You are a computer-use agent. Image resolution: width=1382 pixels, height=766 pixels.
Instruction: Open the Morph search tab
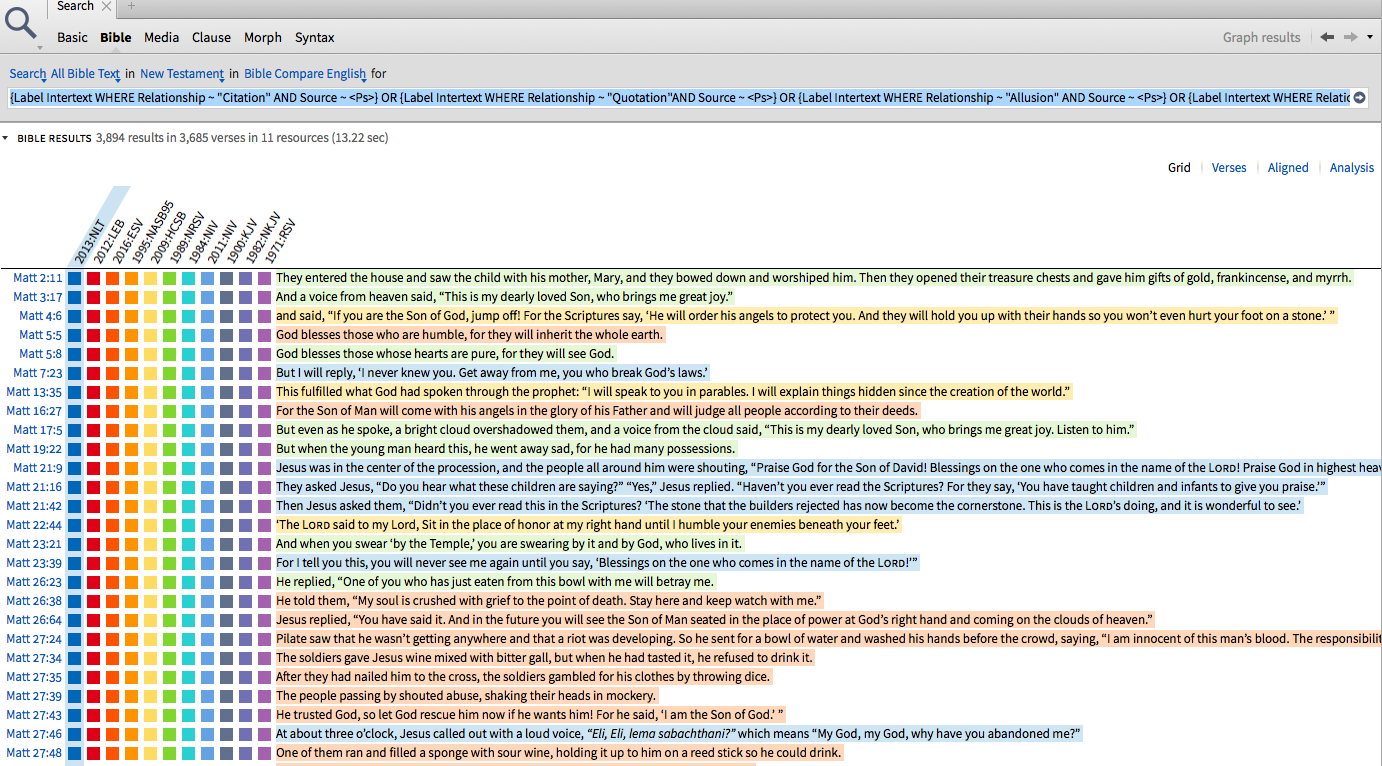263,37
